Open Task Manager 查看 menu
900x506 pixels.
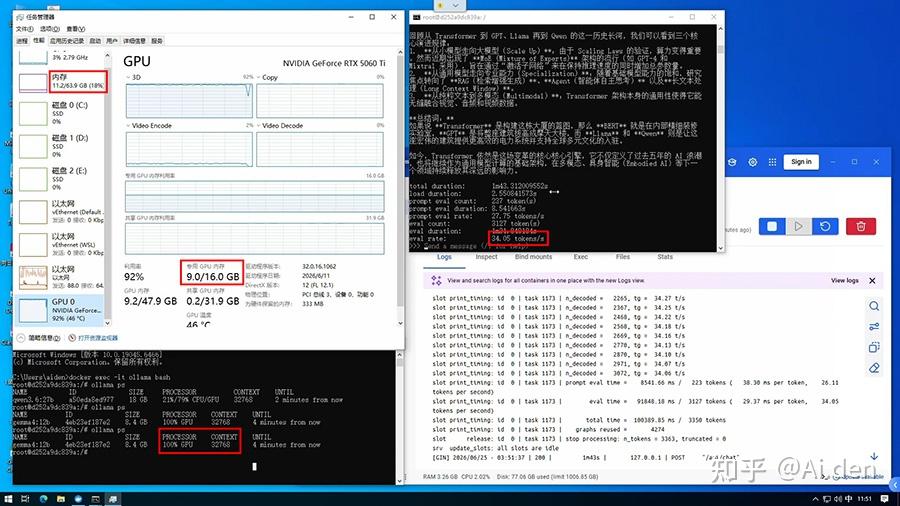point(76,29)
